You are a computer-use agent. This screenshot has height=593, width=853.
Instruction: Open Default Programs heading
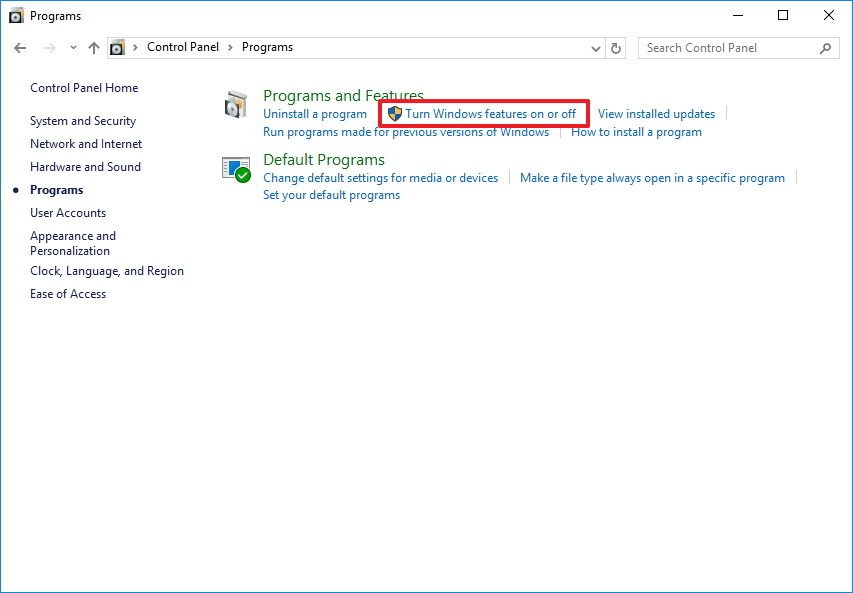[324, 159]
